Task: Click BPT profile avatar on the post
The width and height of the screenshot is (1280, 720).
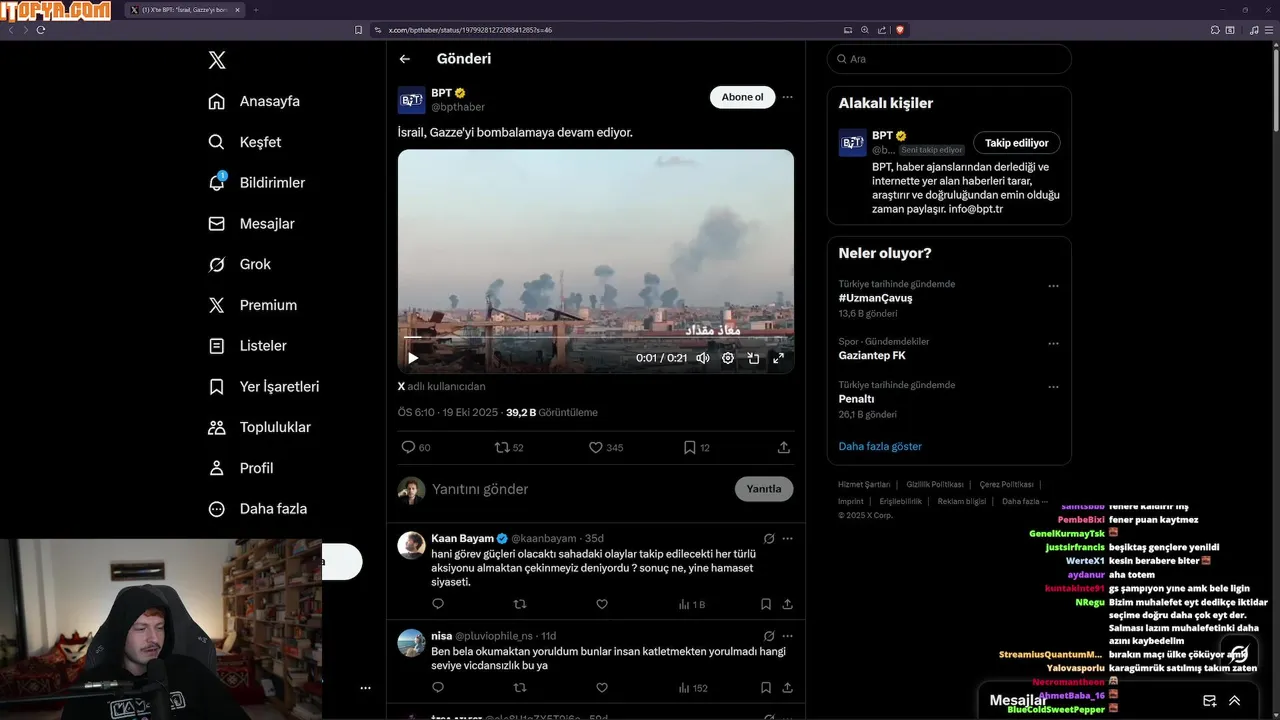Action: pos(411,100)
